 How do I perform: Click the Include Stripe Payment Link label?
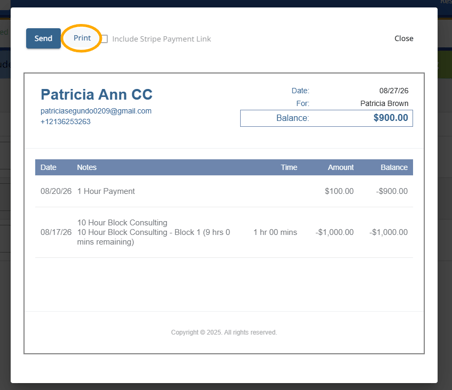pyautogui.click(x=161, y=39)
